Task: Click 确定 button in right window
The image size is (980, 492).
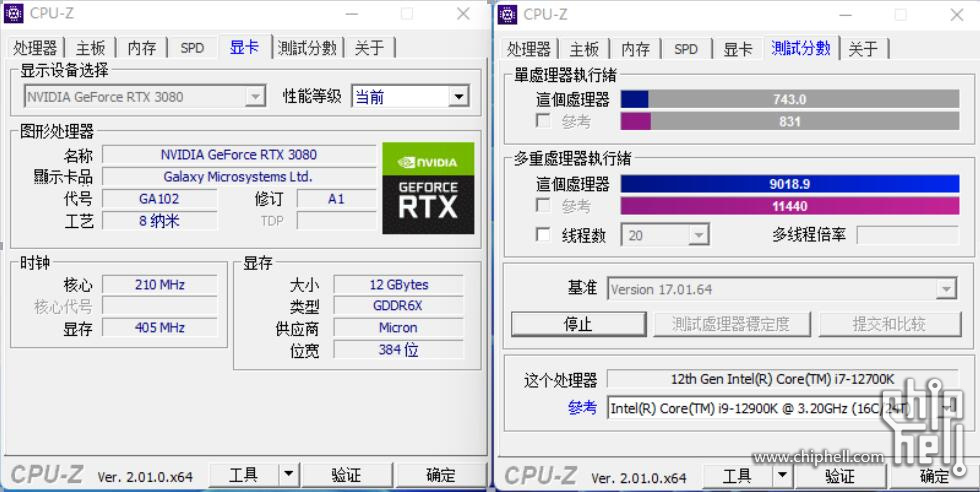Action: coord(935,476)
